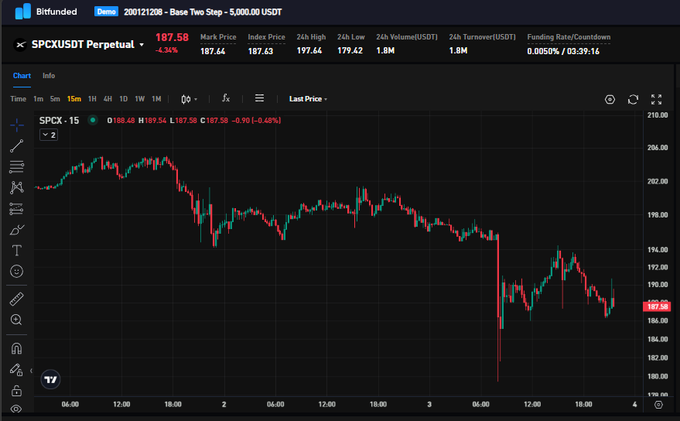Select the crosshair cursor tool

17,125
